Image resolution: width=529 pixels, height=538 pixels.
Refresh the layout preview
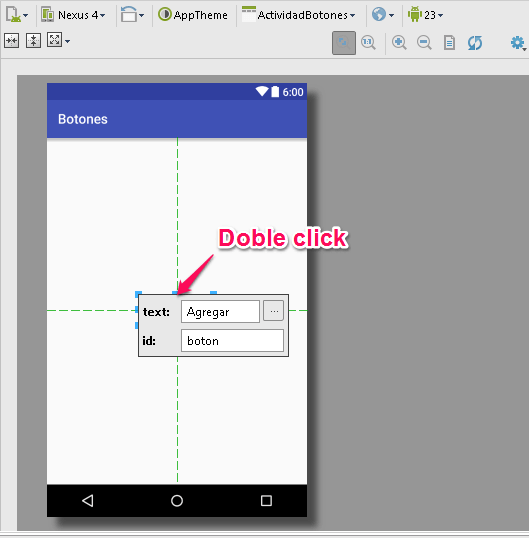tap(475, 43)
